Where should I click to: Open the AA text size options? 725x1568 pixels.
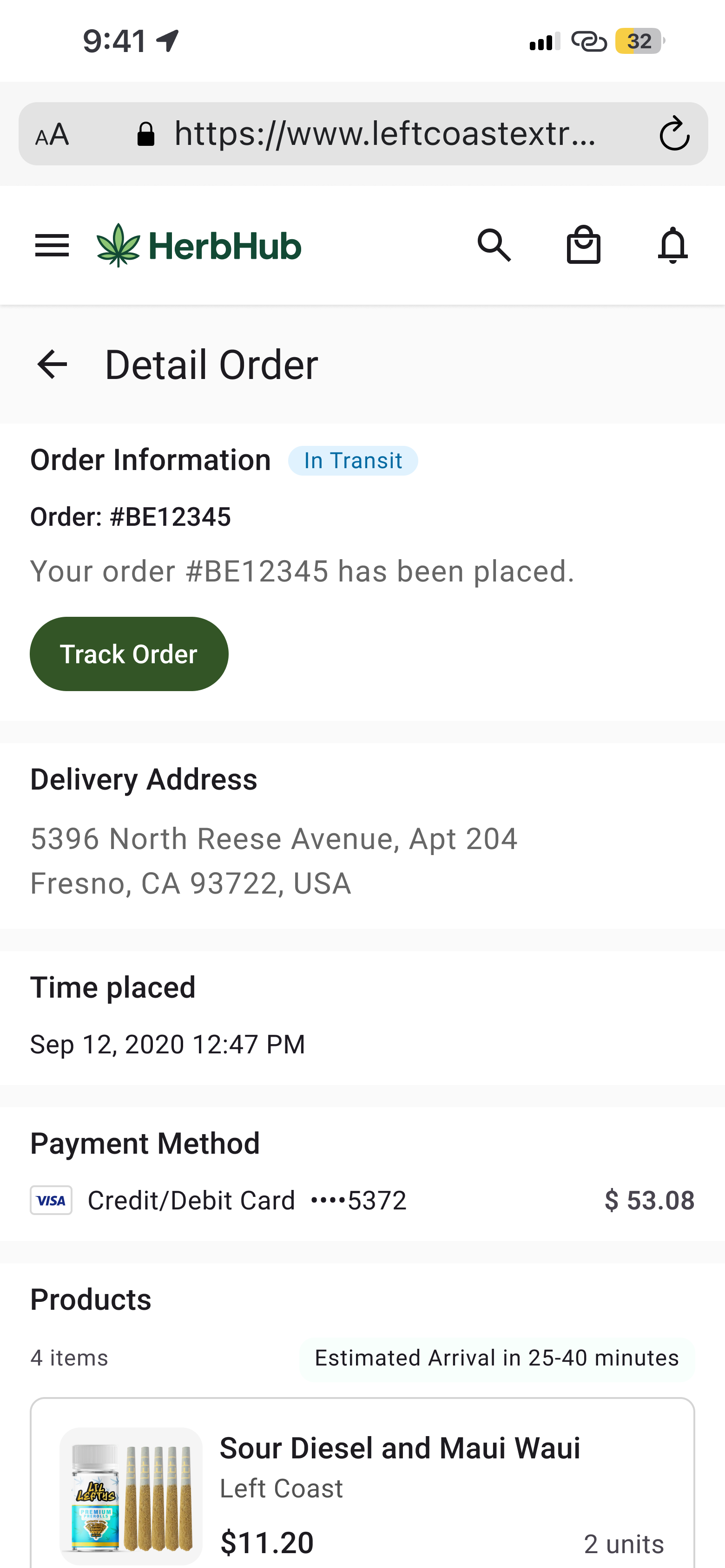click(52, 135)
